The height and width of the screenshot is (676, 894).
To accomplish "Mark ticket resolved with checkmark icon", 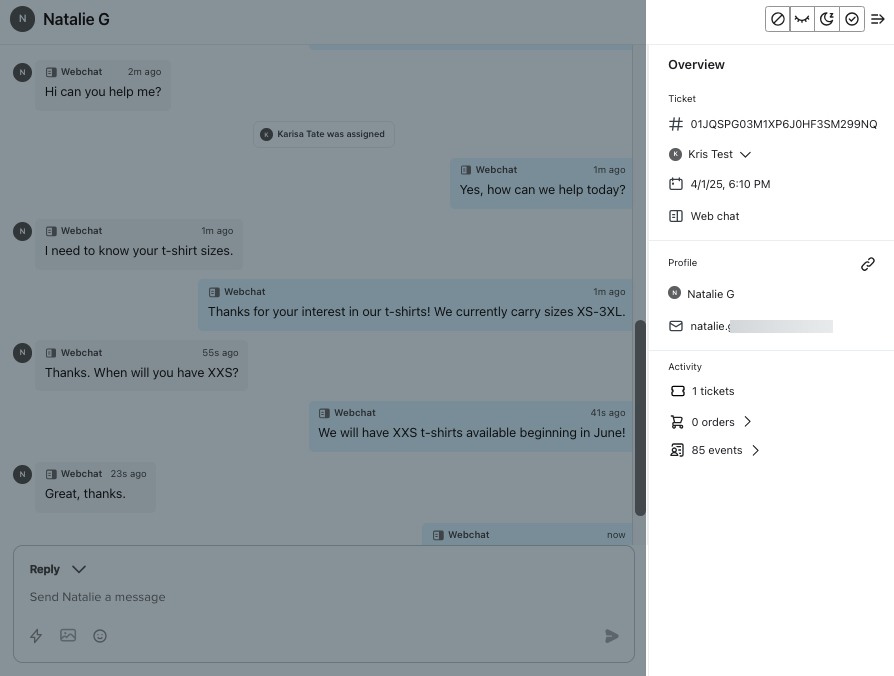I will (852, 19).
